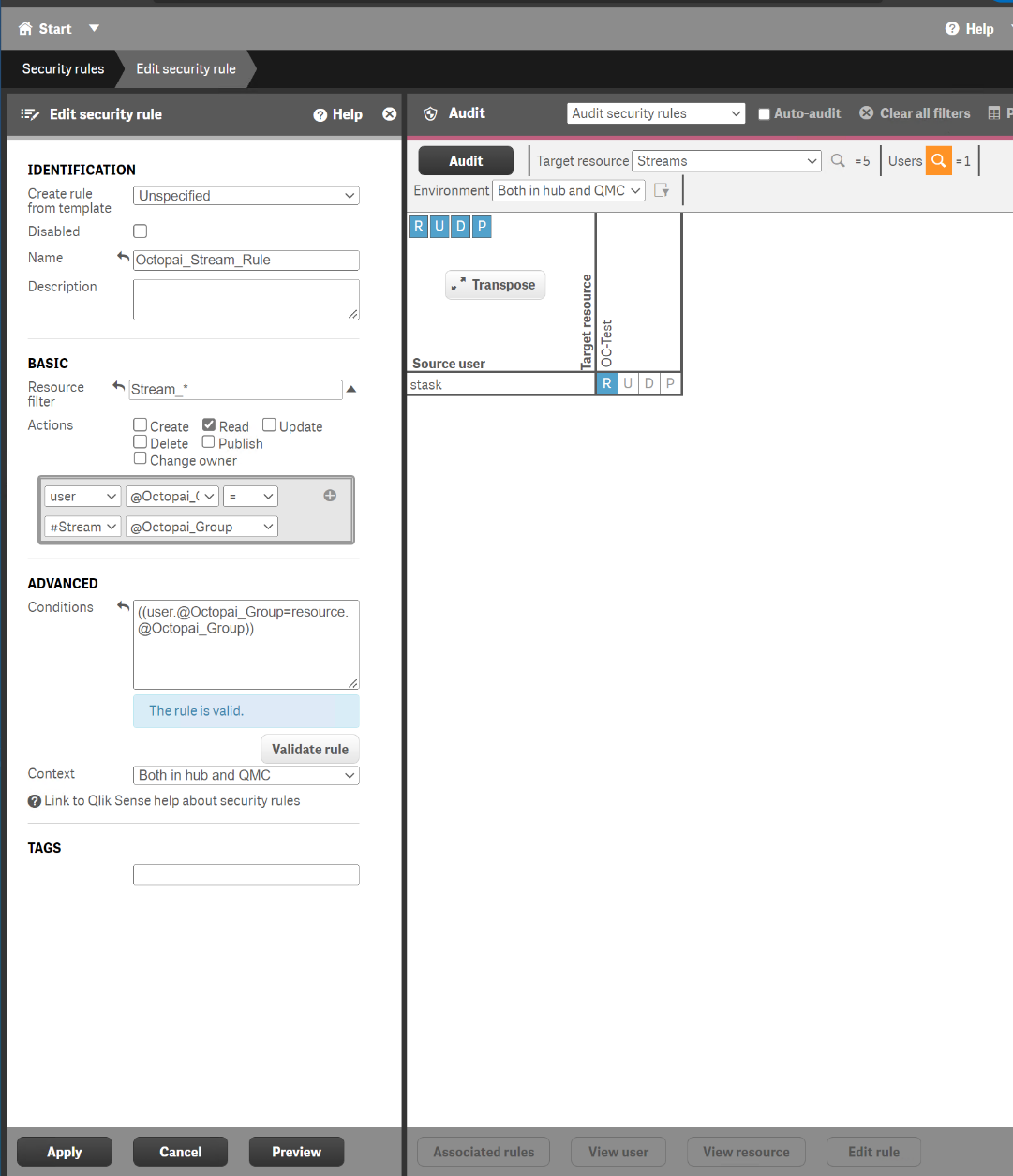The height and width of the screenshot is (1176, 1013).
Task: Click the plus icon to add condition
Action: click(330, 496)
